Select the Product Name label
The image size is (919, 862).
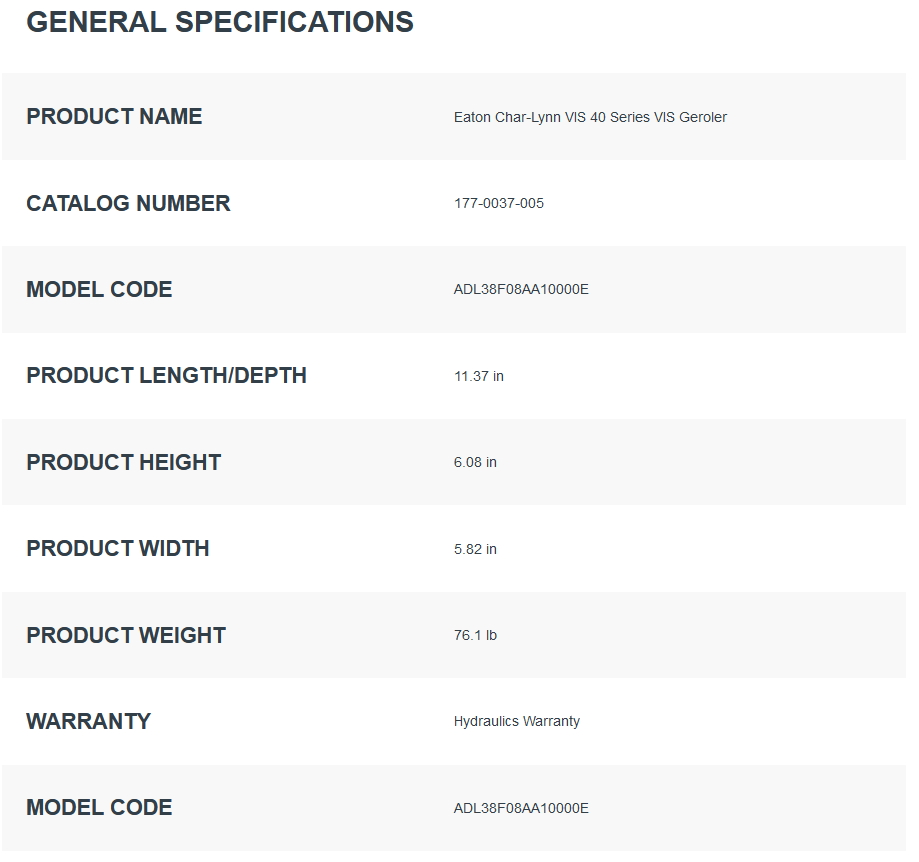114,117
